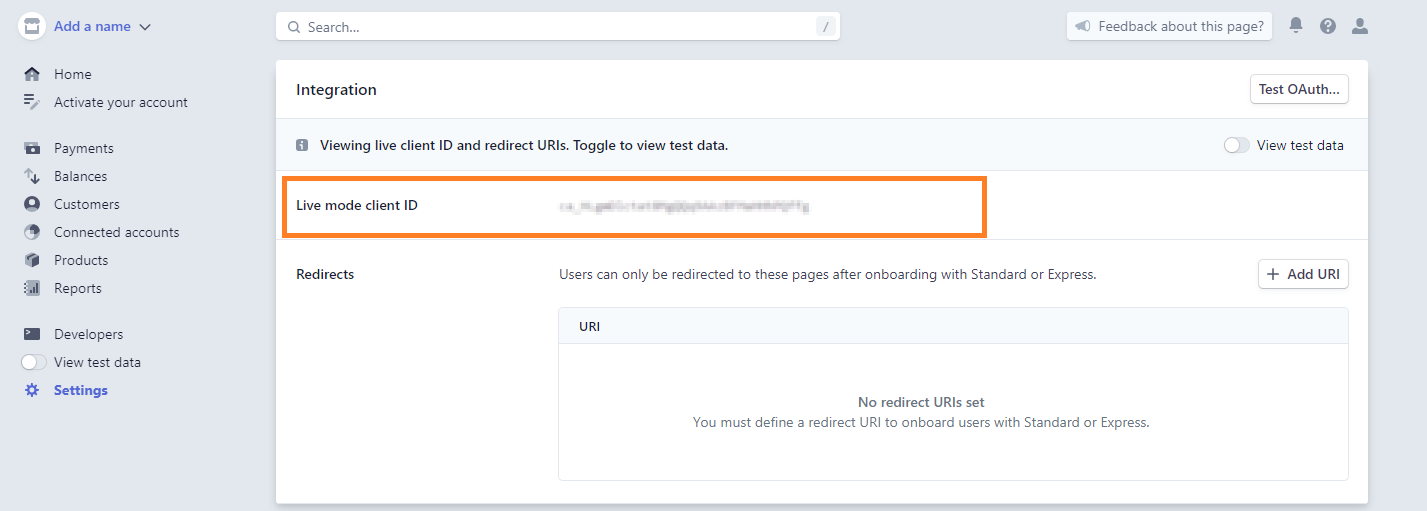Viewport: 1427px width, 511px height.
Task: Click the Developers terminal icon
Action: click(x=32, y=334)
